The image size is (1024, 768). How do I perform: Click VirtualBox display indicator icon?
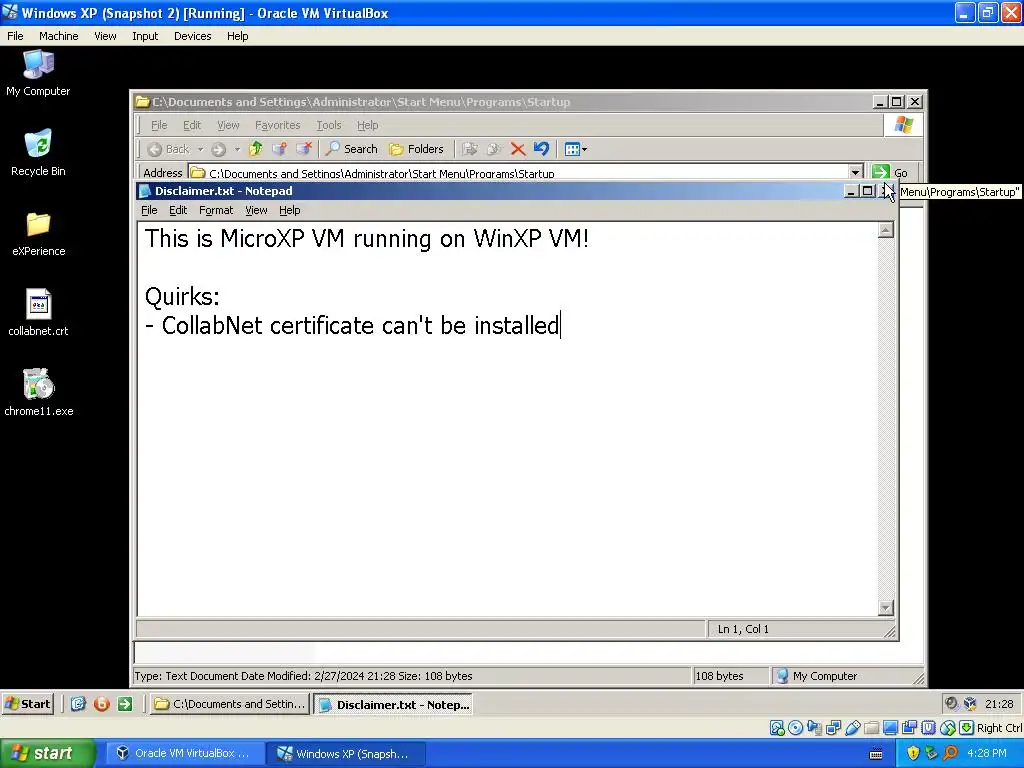(890, 728)
